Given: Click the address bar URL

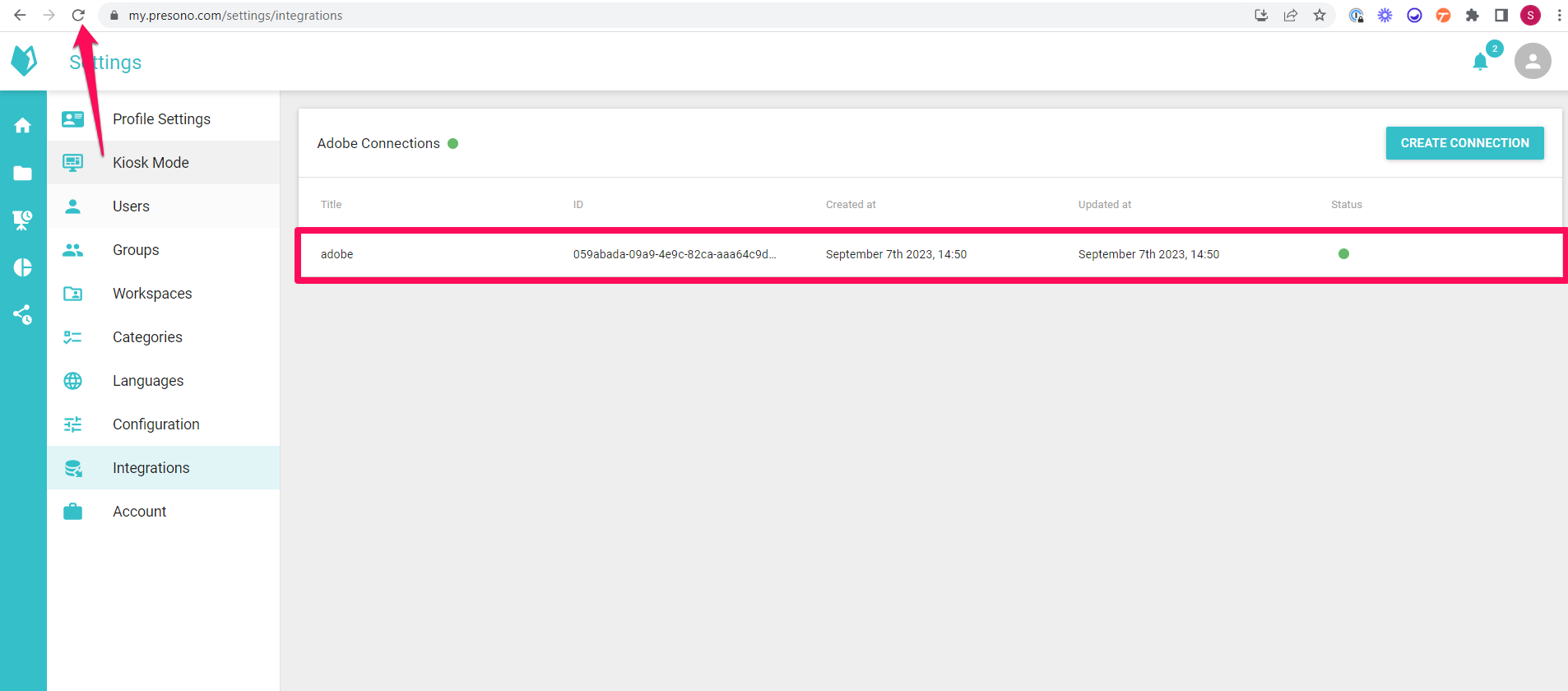Looking at the screenshot, I should click(235, 16).
